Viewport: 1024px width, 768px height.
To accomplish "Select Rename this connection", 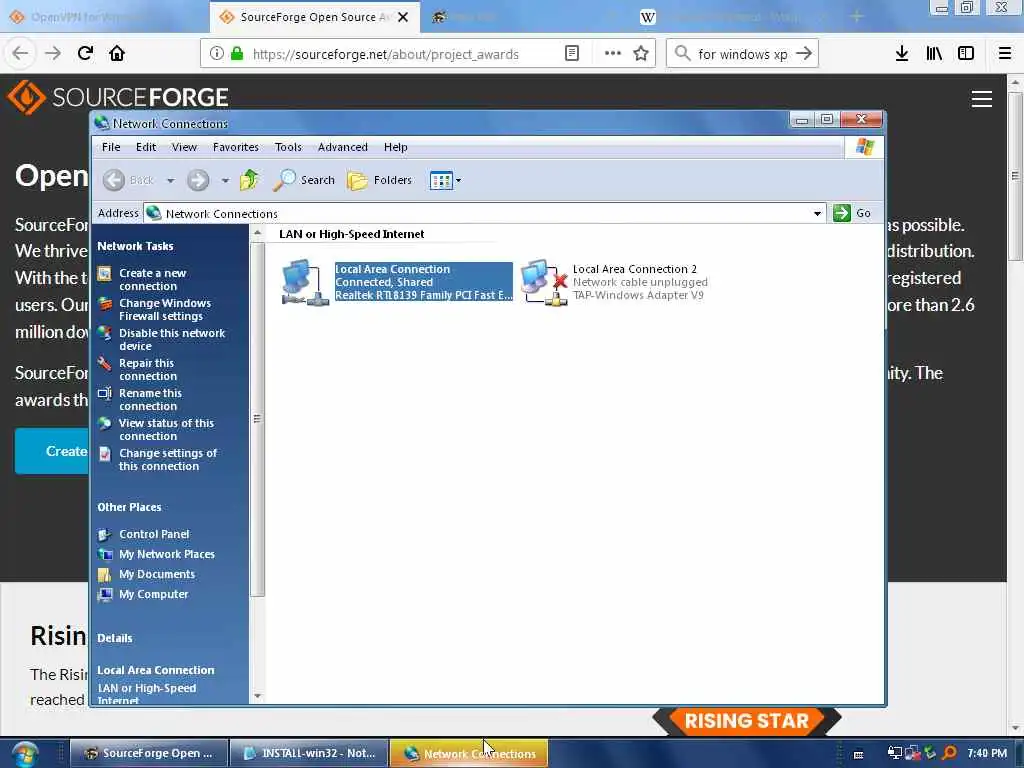I will (150, 400).
